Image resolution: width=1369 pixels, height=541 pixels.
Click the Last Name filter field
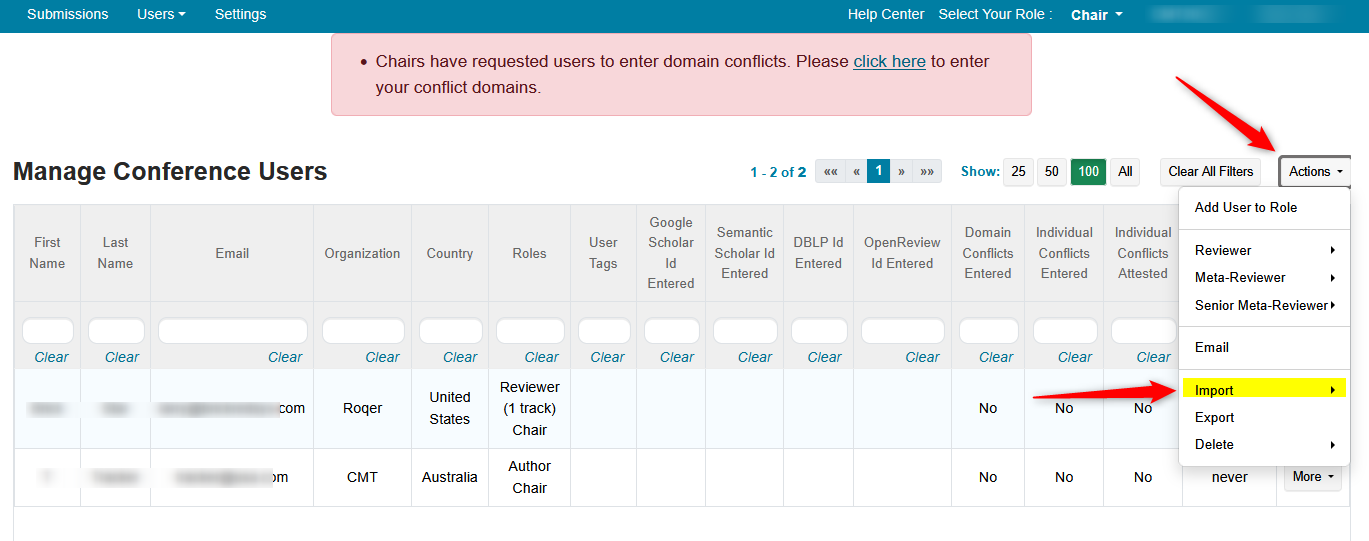click(116, 331)
